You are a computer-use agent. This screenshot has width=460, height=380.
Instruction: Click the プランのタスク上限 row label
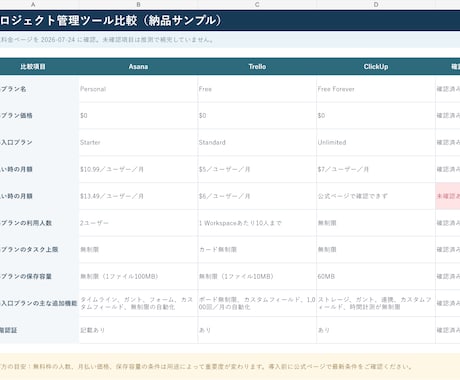click(39, 250)
